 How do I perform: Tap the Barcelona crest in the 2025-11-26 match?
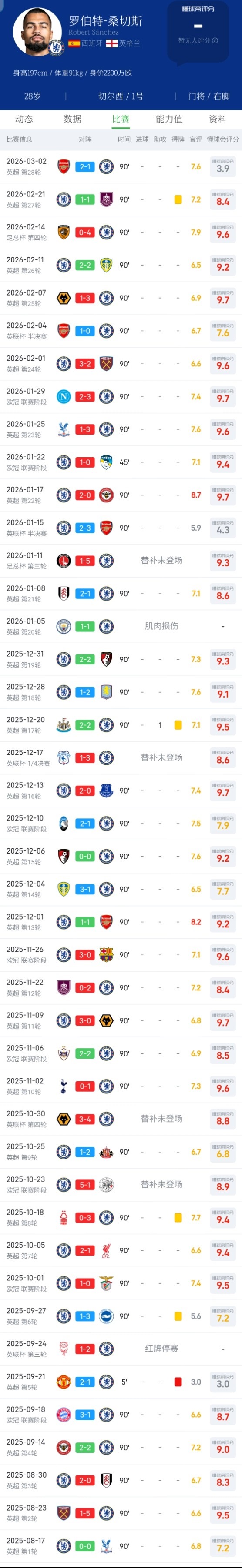(106, 955)
